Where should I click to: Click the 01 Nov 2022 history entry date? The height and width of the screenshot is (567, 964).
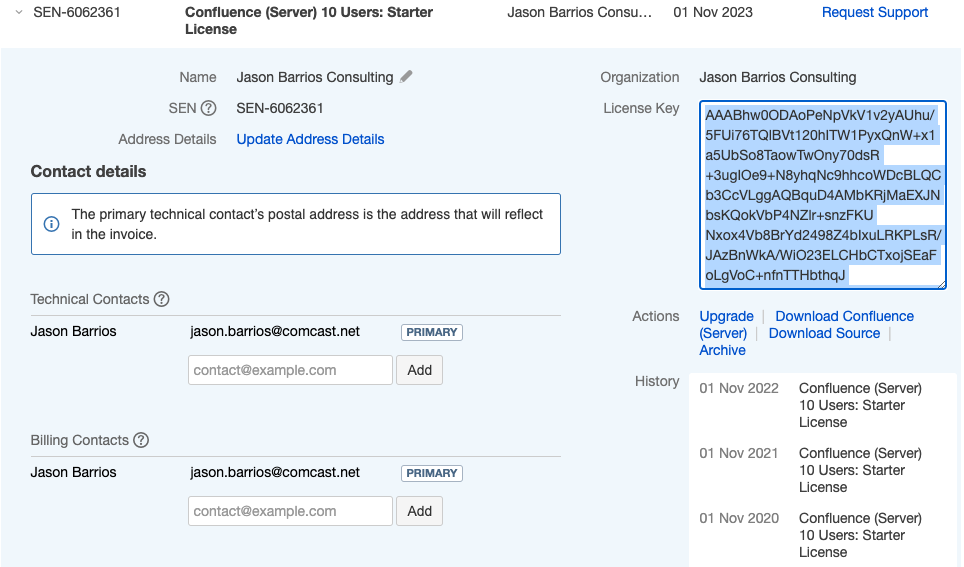point(739,389)
